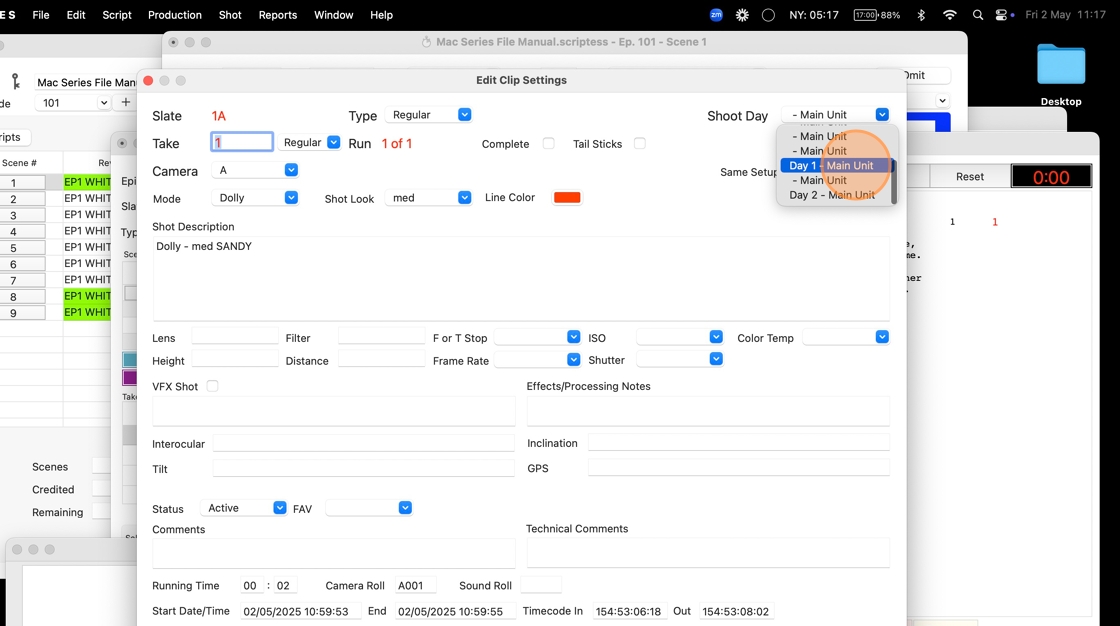
Task: Click the Shot Description text area
Action: click(521, 279)
